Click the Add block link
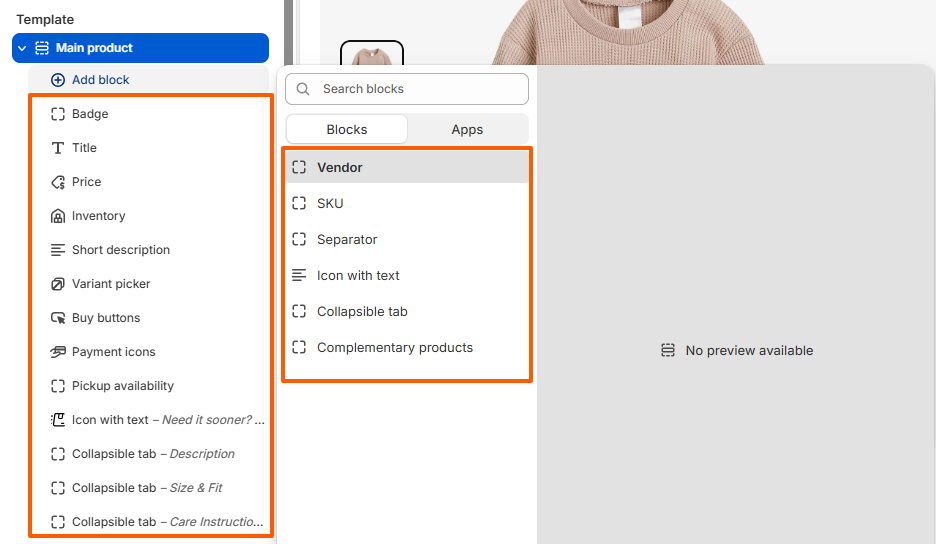 [x=100, y=80]
